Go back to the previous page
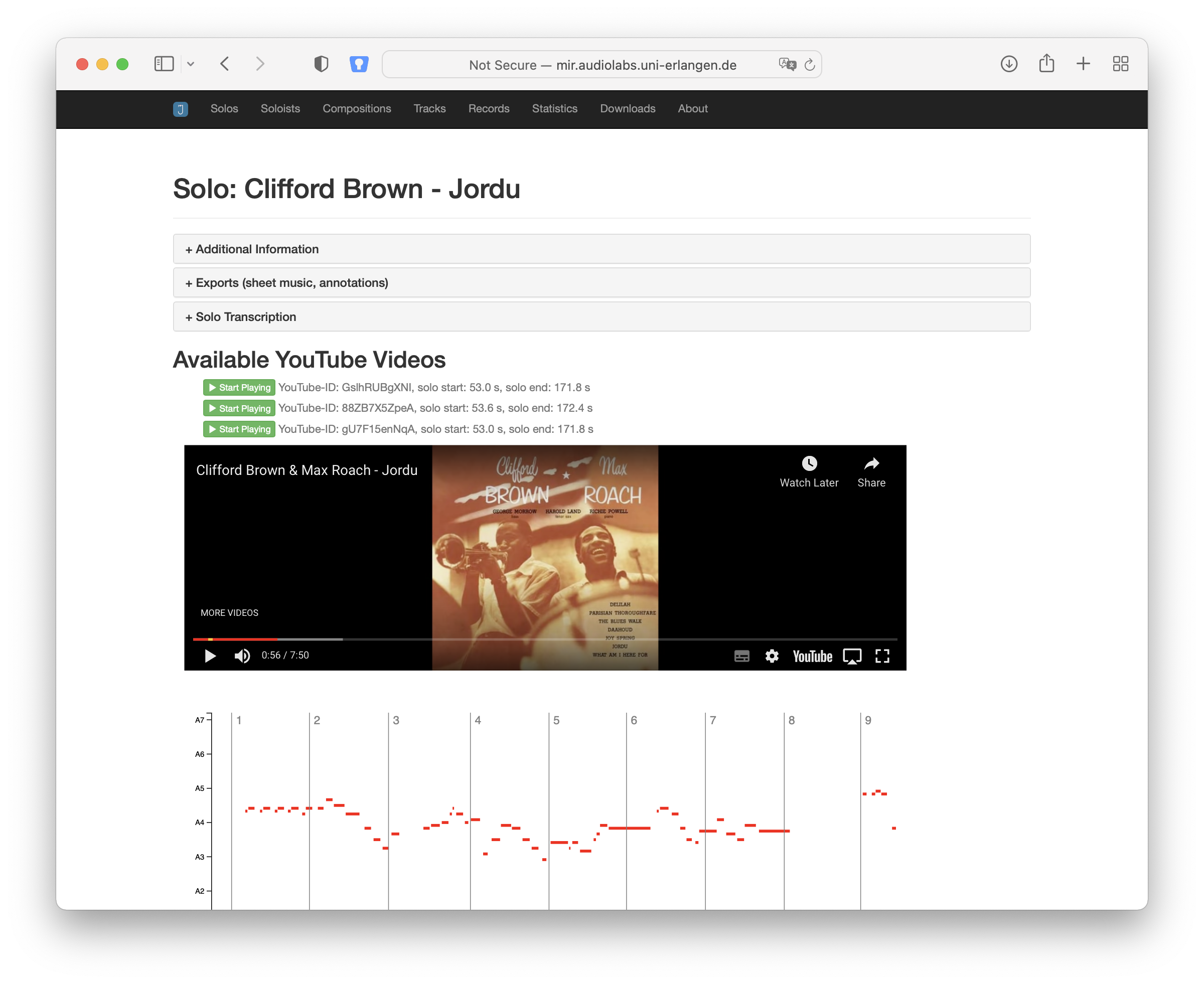The width and height of the screenshot is (1204, 984). 225,64
